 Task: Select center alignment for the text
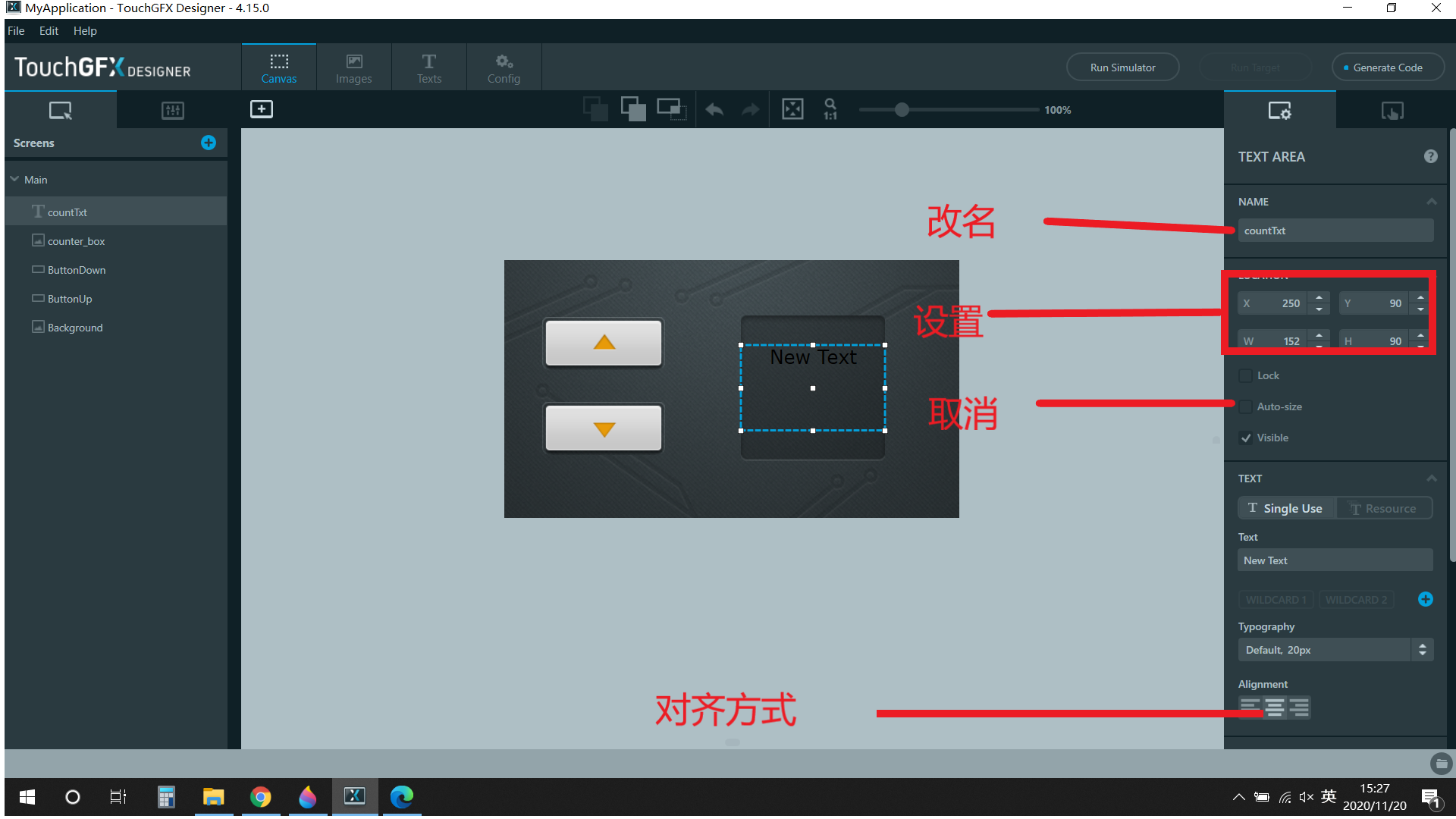[1274, 707]
